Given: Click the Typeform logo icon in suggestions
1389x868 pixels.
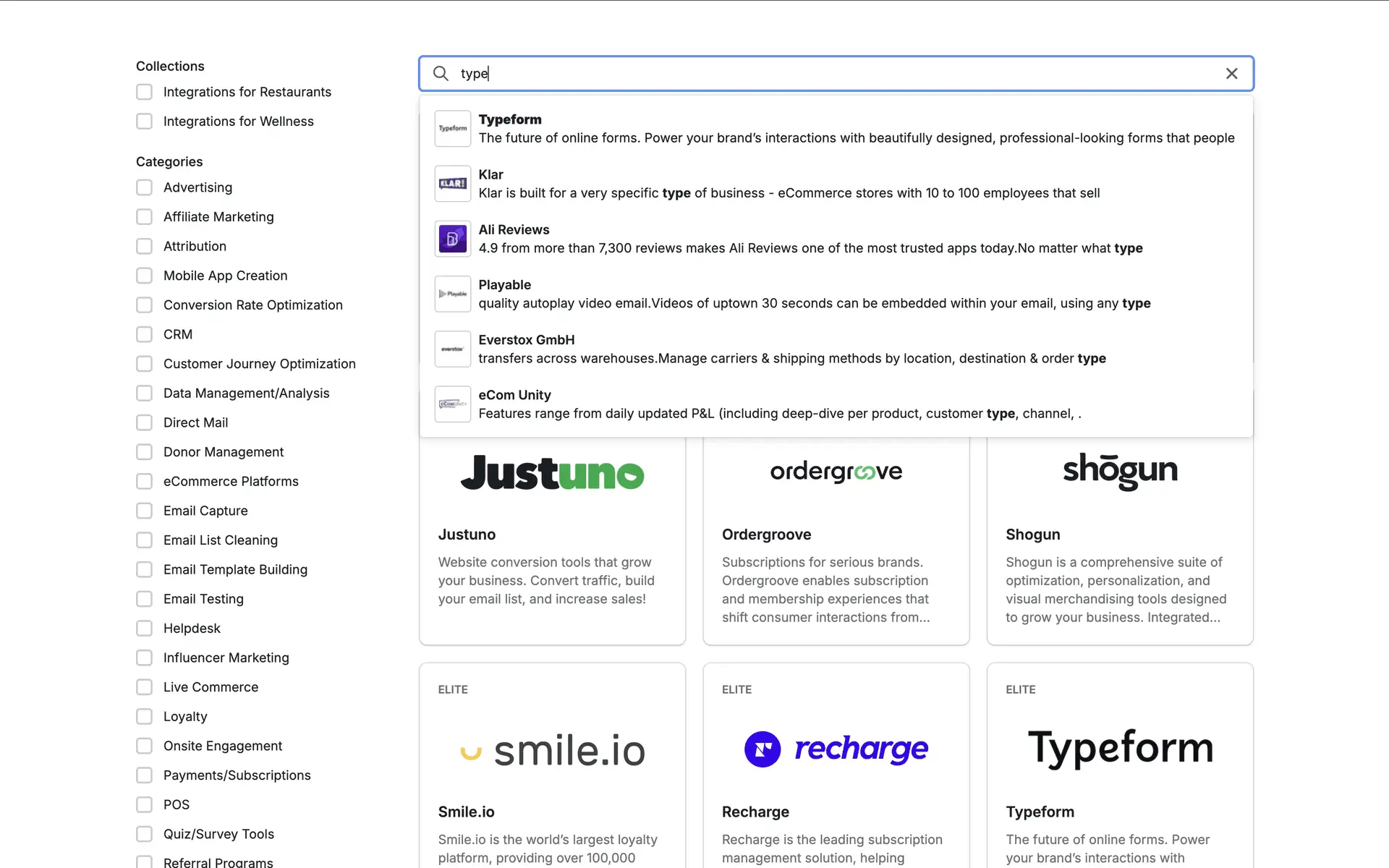Looking at the screenshot, I should pyautogui.click(x=453, y=129).
